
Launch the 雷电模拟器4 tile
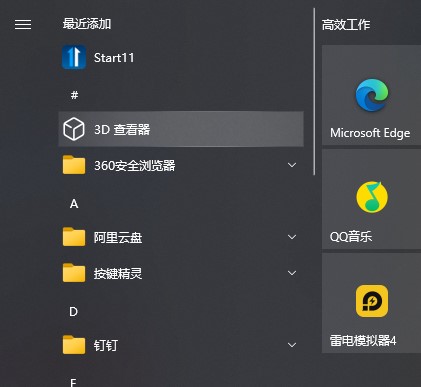click(371, 303)
